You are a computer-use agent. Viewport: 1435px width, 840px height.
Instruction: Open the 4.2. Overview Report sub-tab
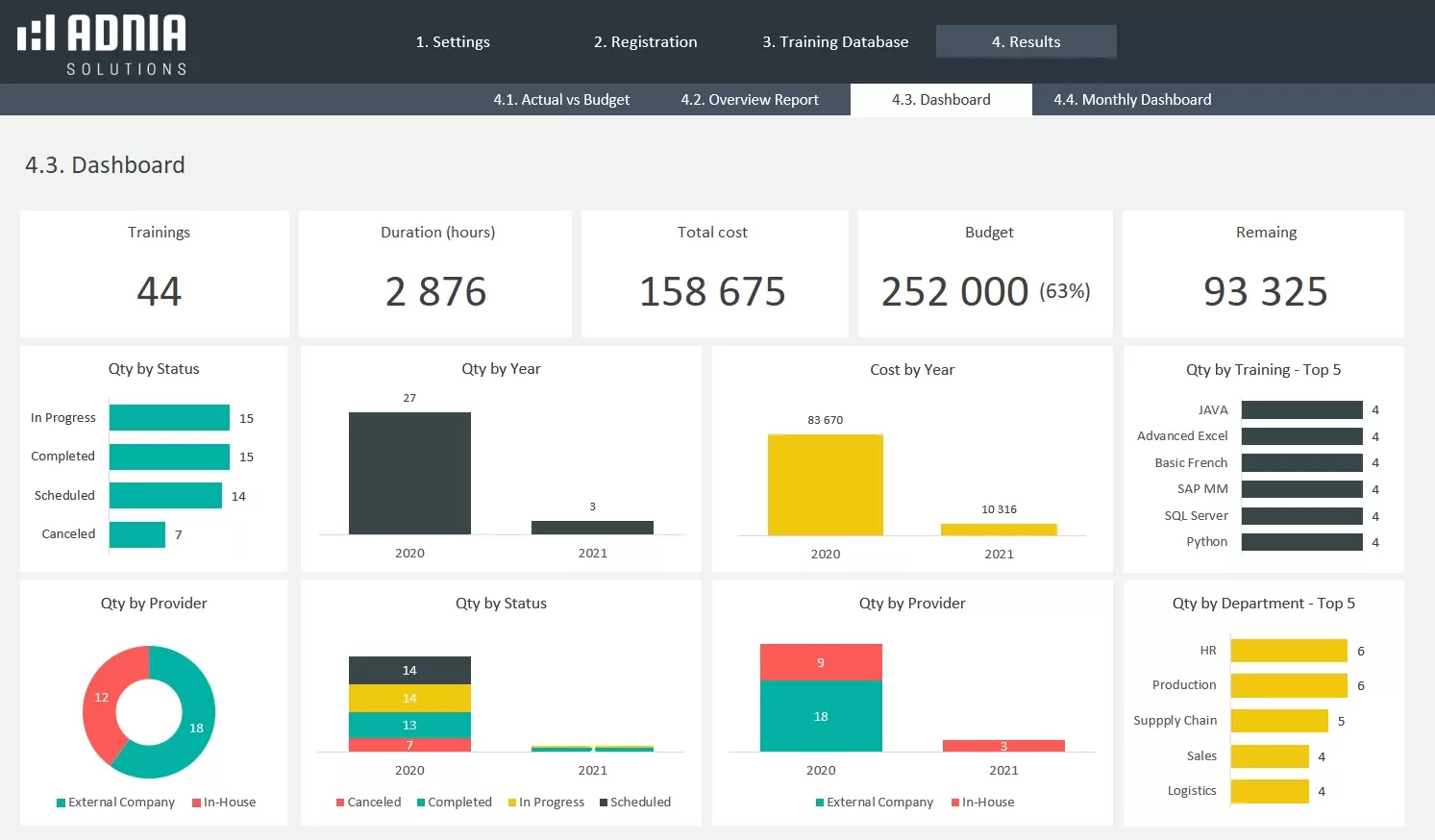[x=750, y=100]
